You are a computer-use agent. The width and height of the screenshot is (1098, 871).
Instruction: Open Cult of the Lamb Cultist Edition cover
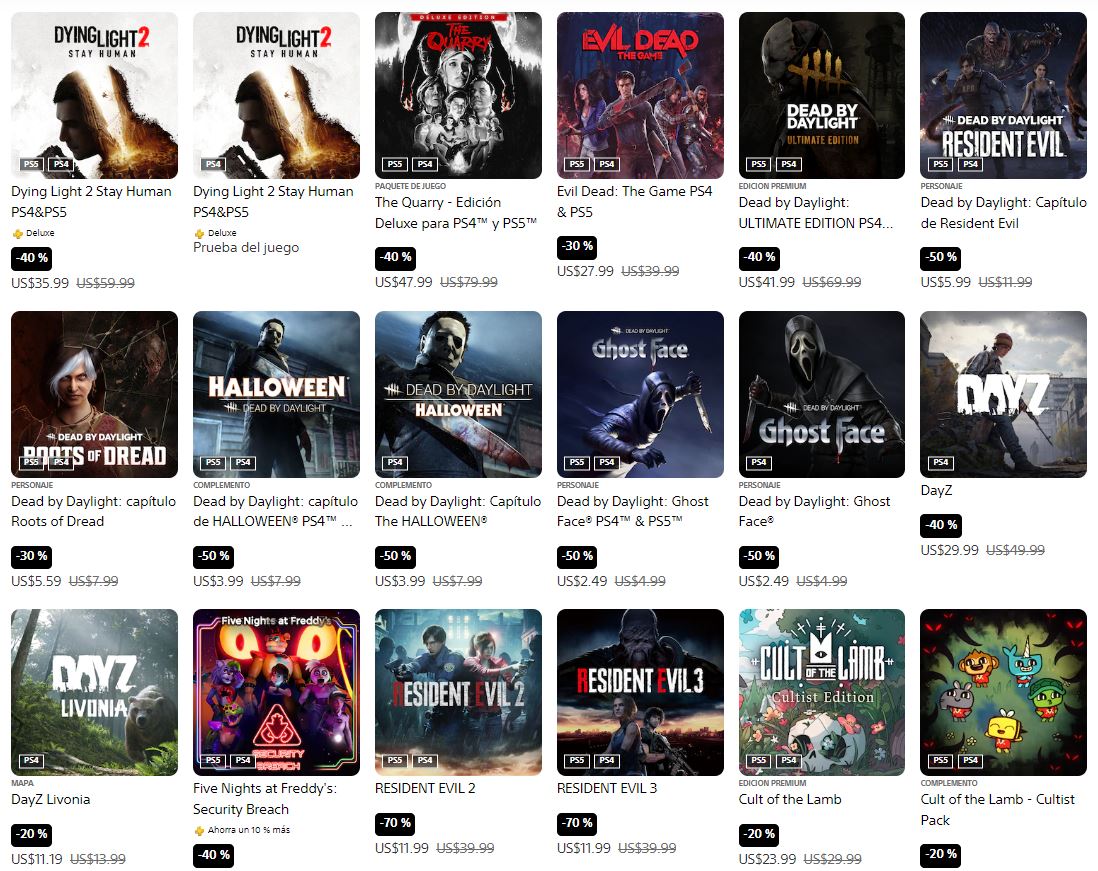pos(821,692)
